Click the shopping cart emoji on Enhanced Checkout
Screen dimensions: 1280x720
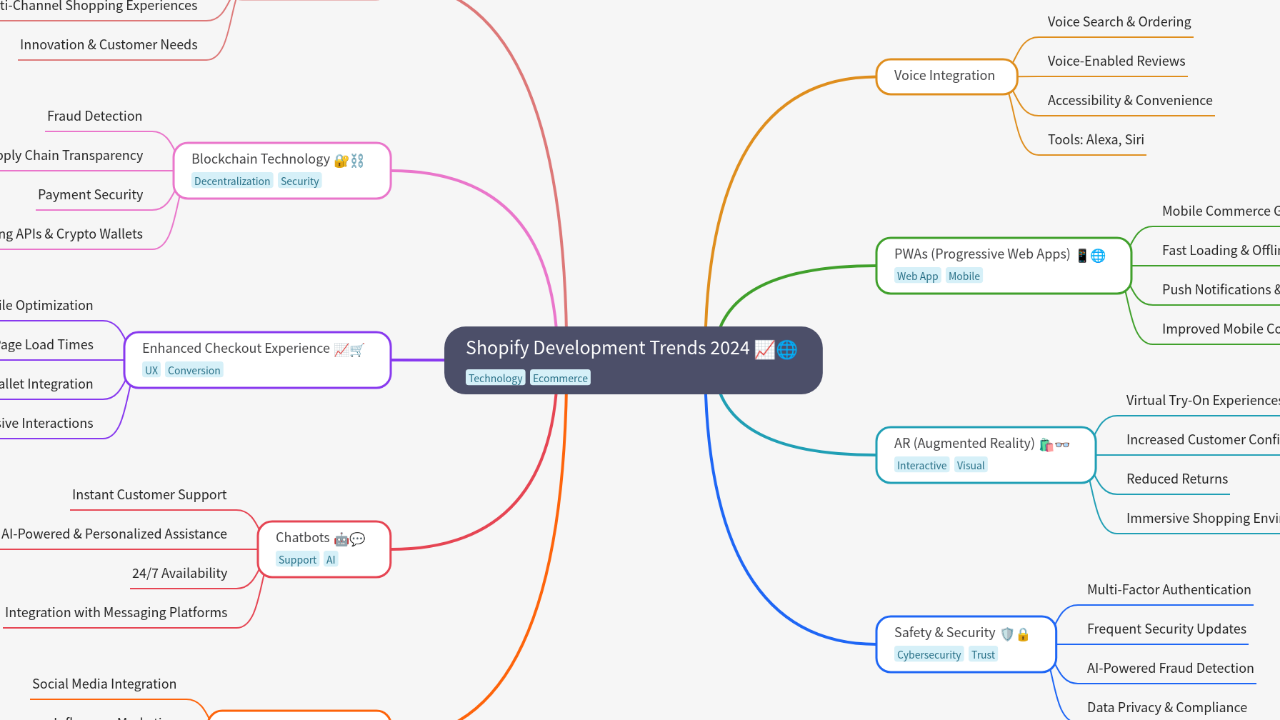357,349
